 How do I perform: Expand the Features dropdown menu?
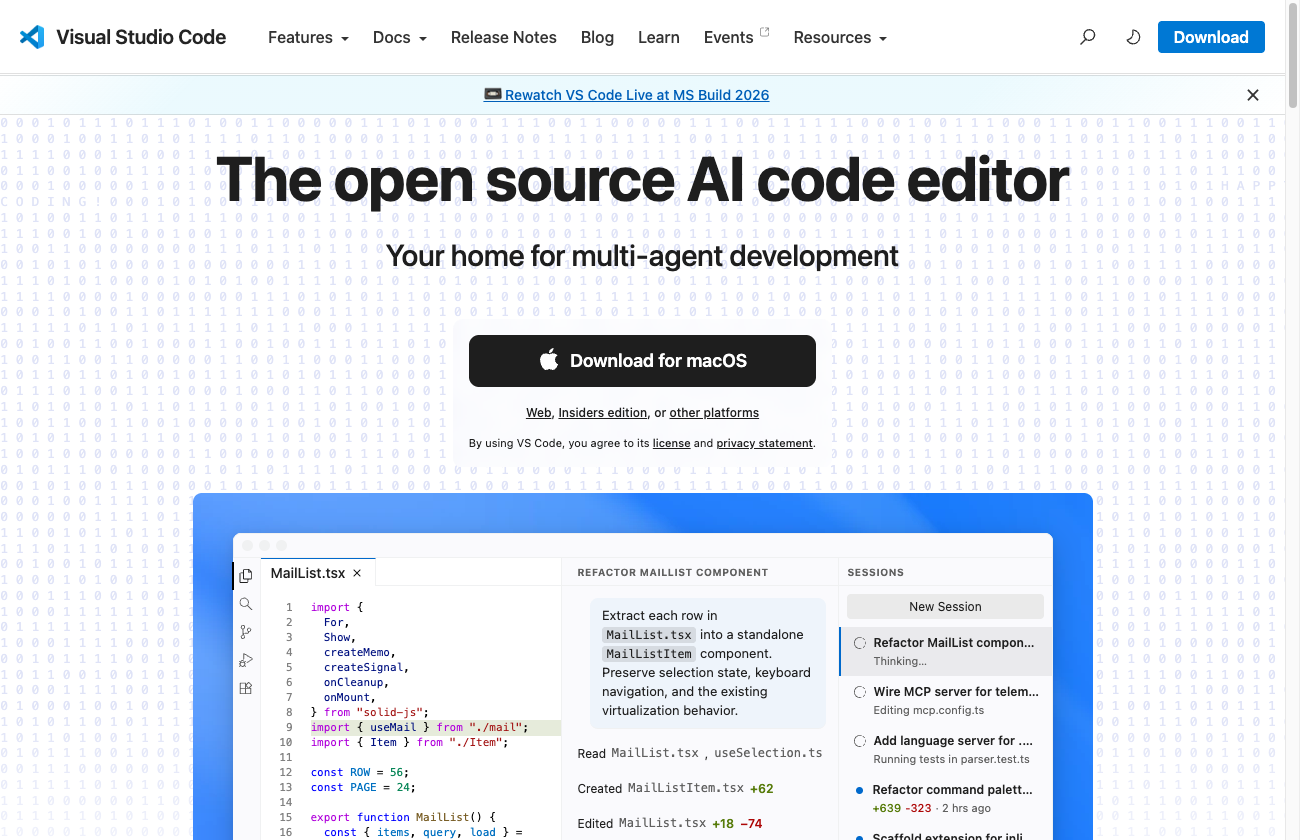pos(308,37)
